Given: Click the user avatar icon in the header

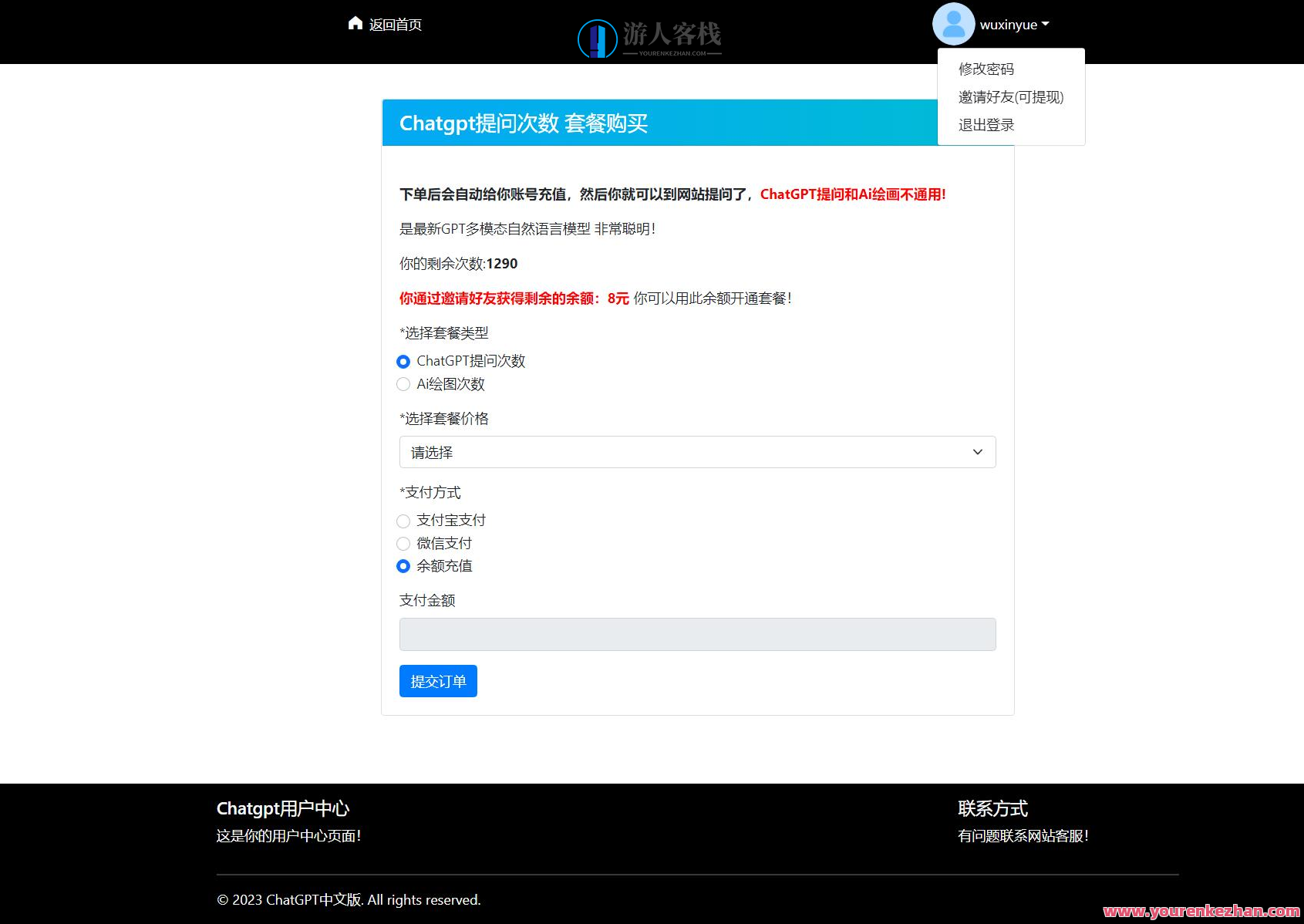Looking at the screenshot, I should click(x=953, y=24).
